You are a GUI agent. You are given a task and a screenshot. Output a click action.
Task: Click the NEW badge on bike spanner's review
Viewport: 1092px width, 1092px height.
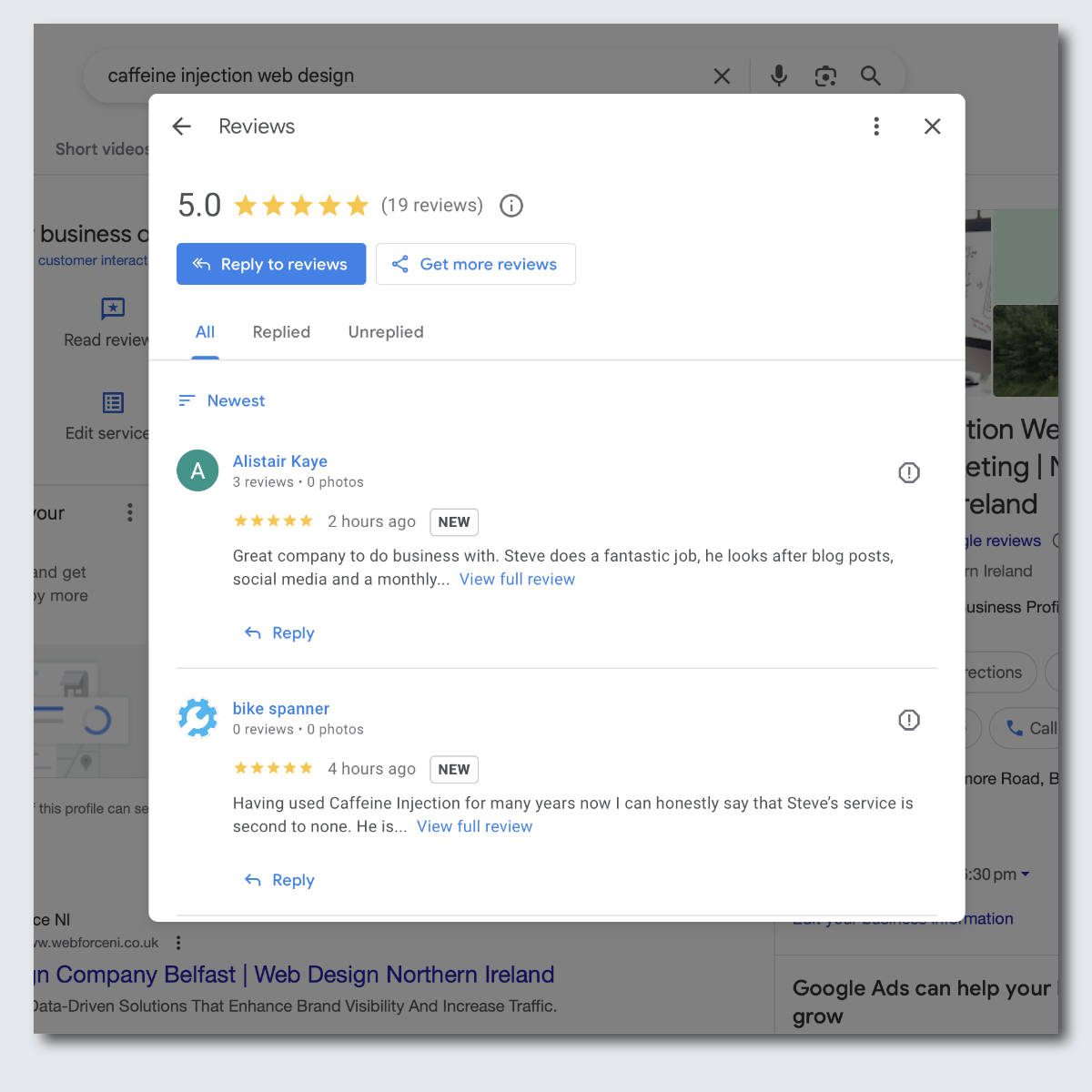454,770
